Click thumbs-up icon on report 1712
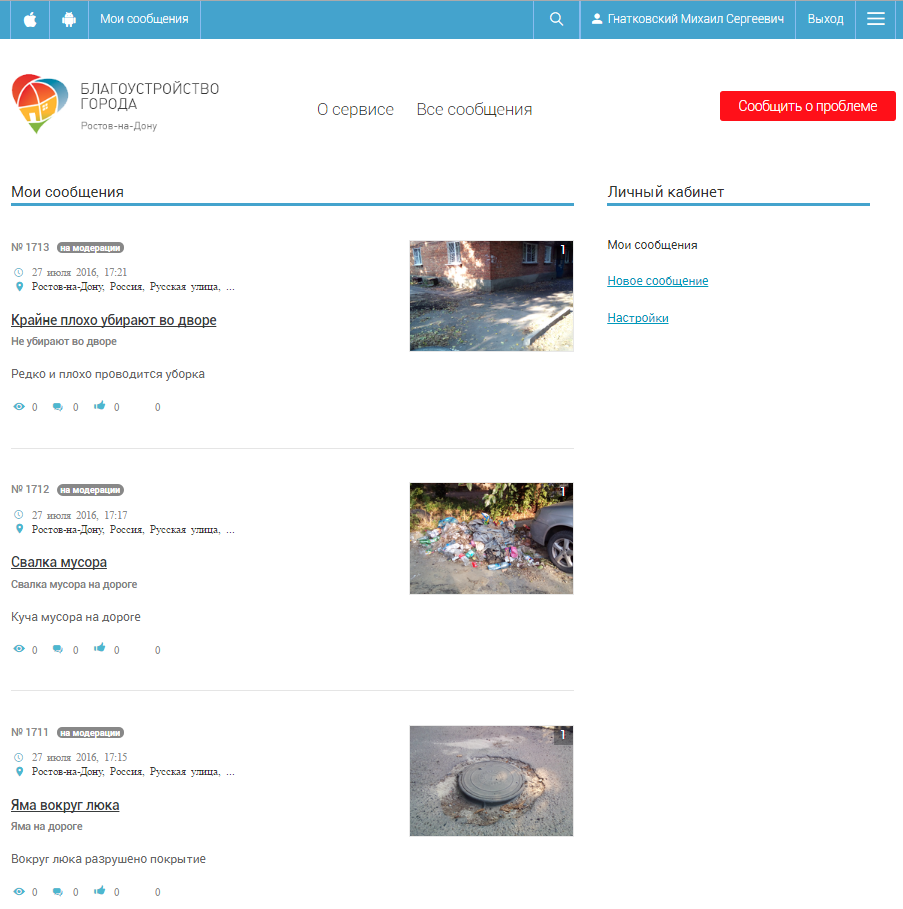This screenshot has width=903, height=909. (x=100, y=648)
